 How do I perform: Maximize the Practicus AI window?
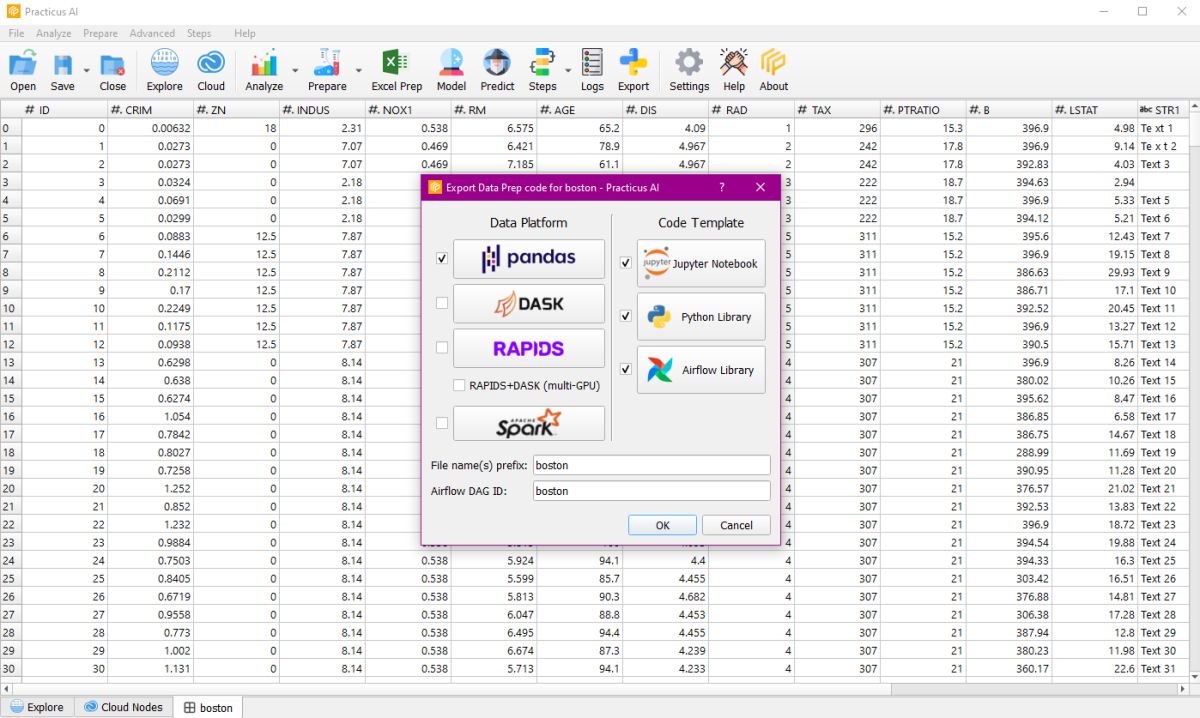point(1142,11)
